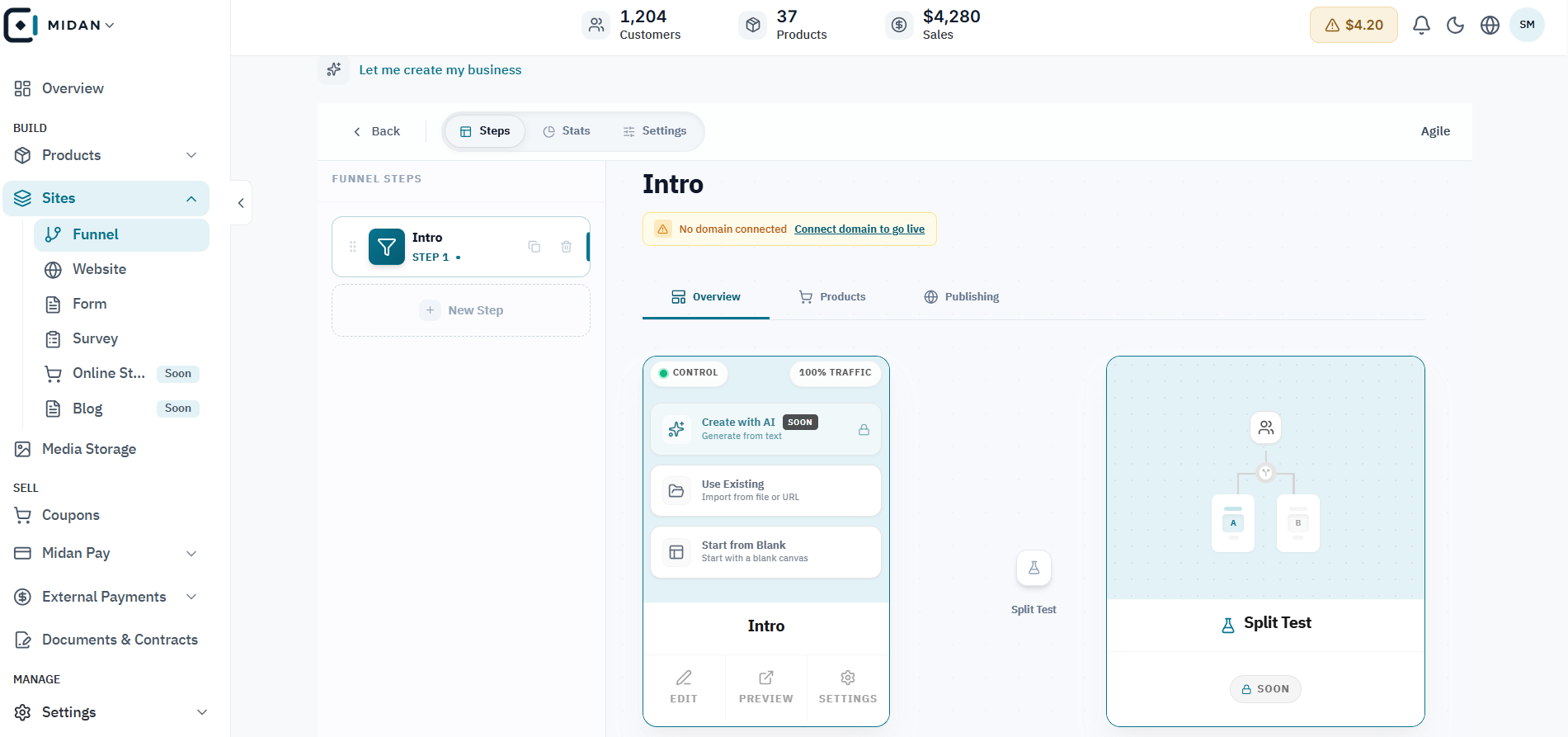Go Back to the funnel list
Image resolution: width=1568 pixels, height=737 pixels.
click(x=377, y=131)
